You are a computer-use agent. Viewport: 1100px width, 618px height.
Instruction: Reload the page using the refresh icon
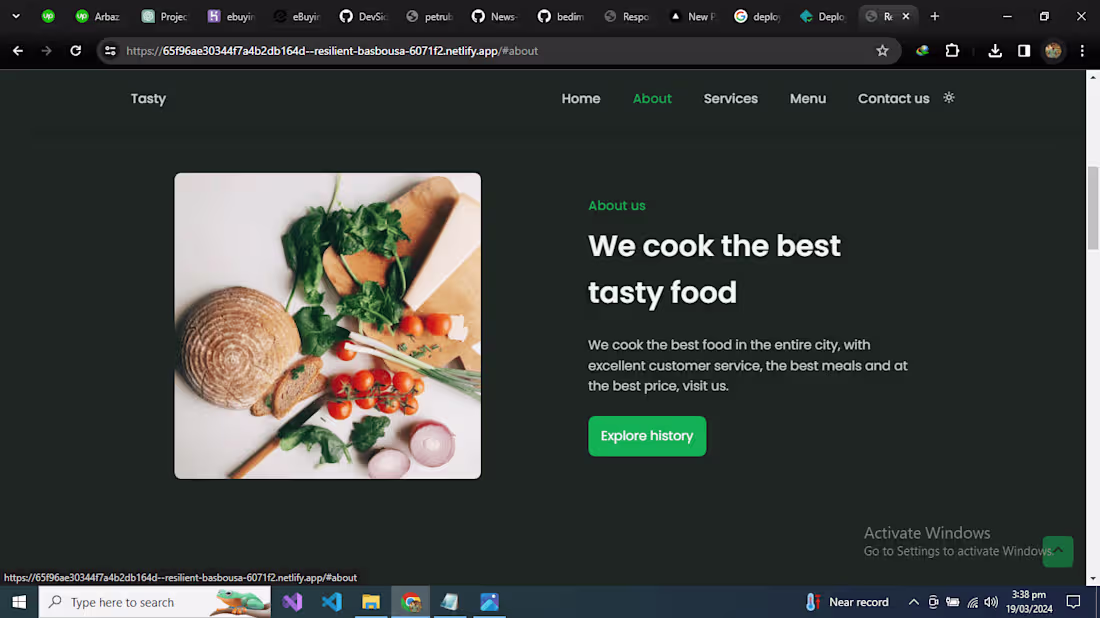pyautogui.click(x=76, y=50)
